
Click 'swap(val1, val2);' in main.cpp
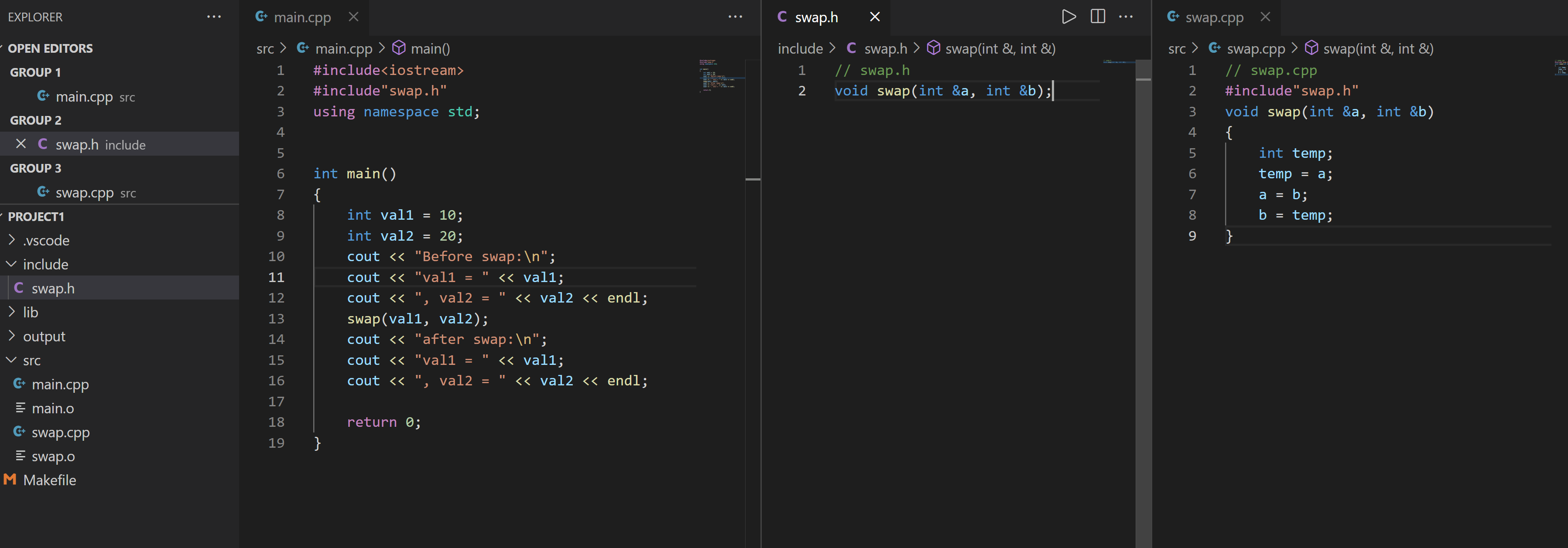point(418,319)
